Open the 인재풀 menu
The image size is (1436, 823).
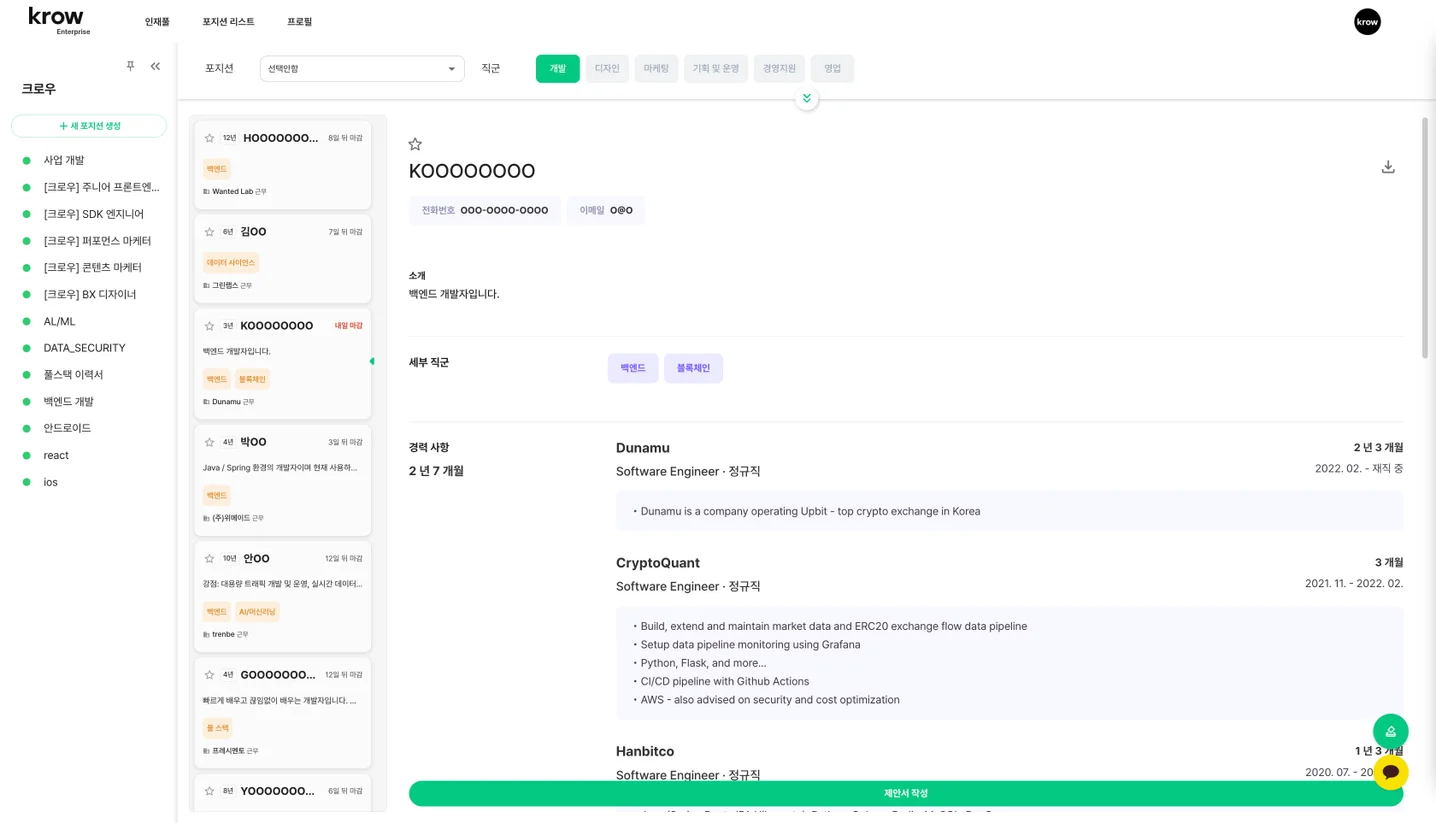(x=157, y=22)
